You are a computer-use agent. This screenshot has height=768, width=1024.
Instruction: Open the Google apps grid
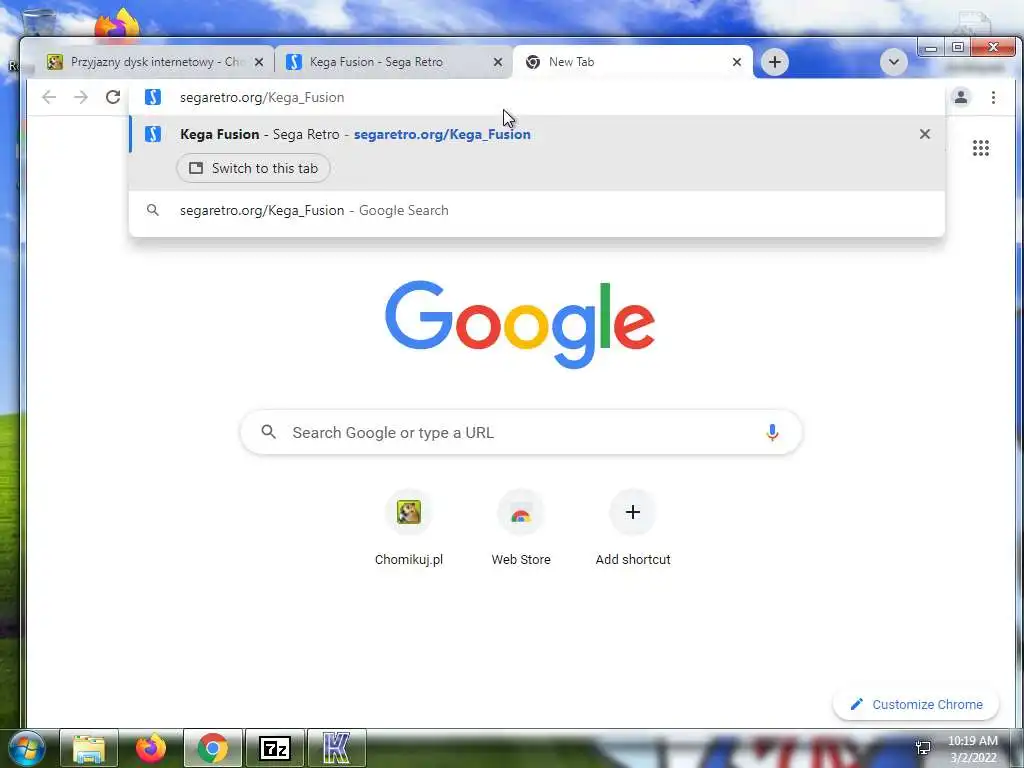coord(980,148)
